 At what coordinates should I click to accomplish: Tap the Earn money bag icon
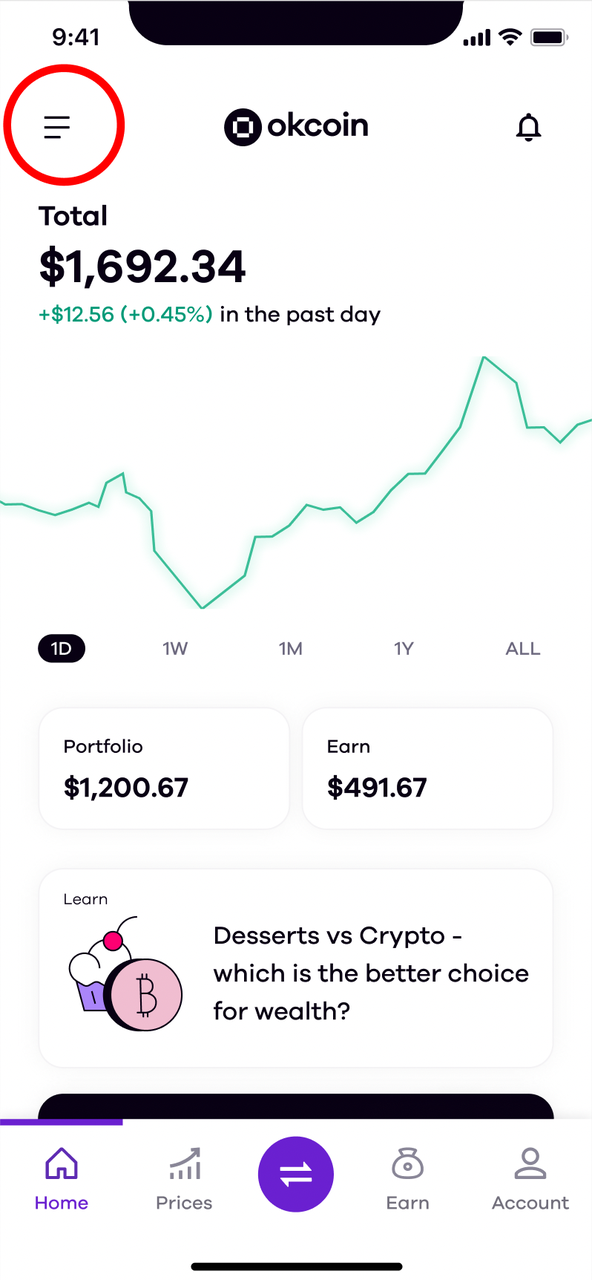(x=408, y=1164)
